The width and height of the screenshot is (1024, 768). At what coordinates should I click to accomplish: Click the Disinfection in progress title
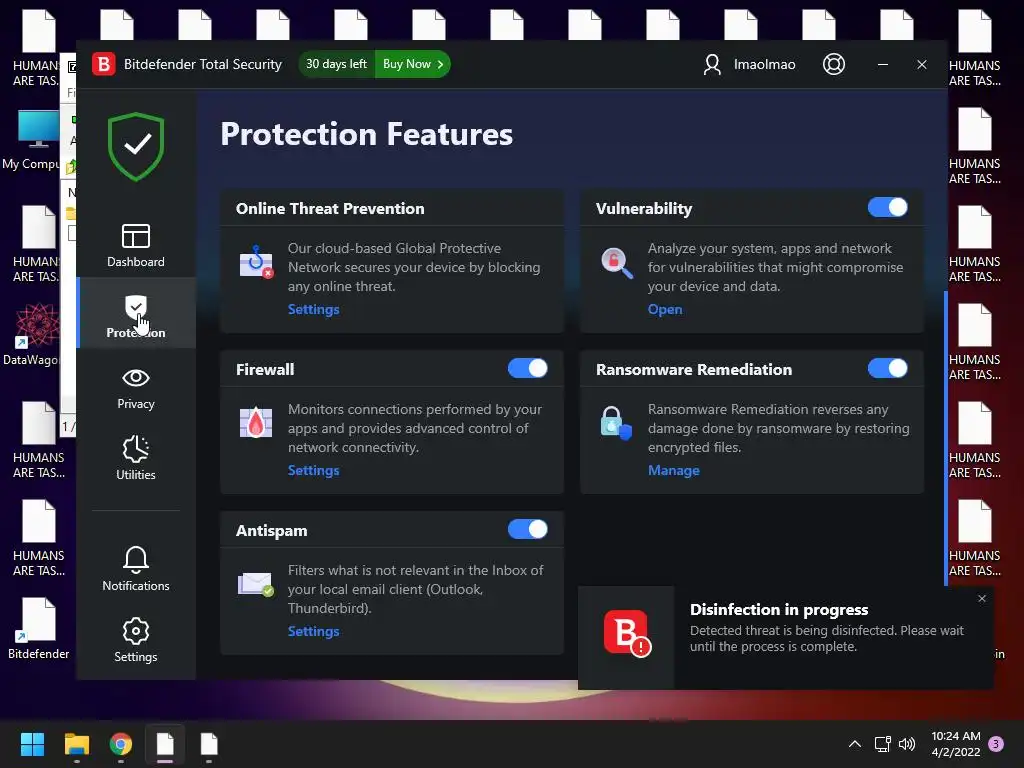[779, 609]
